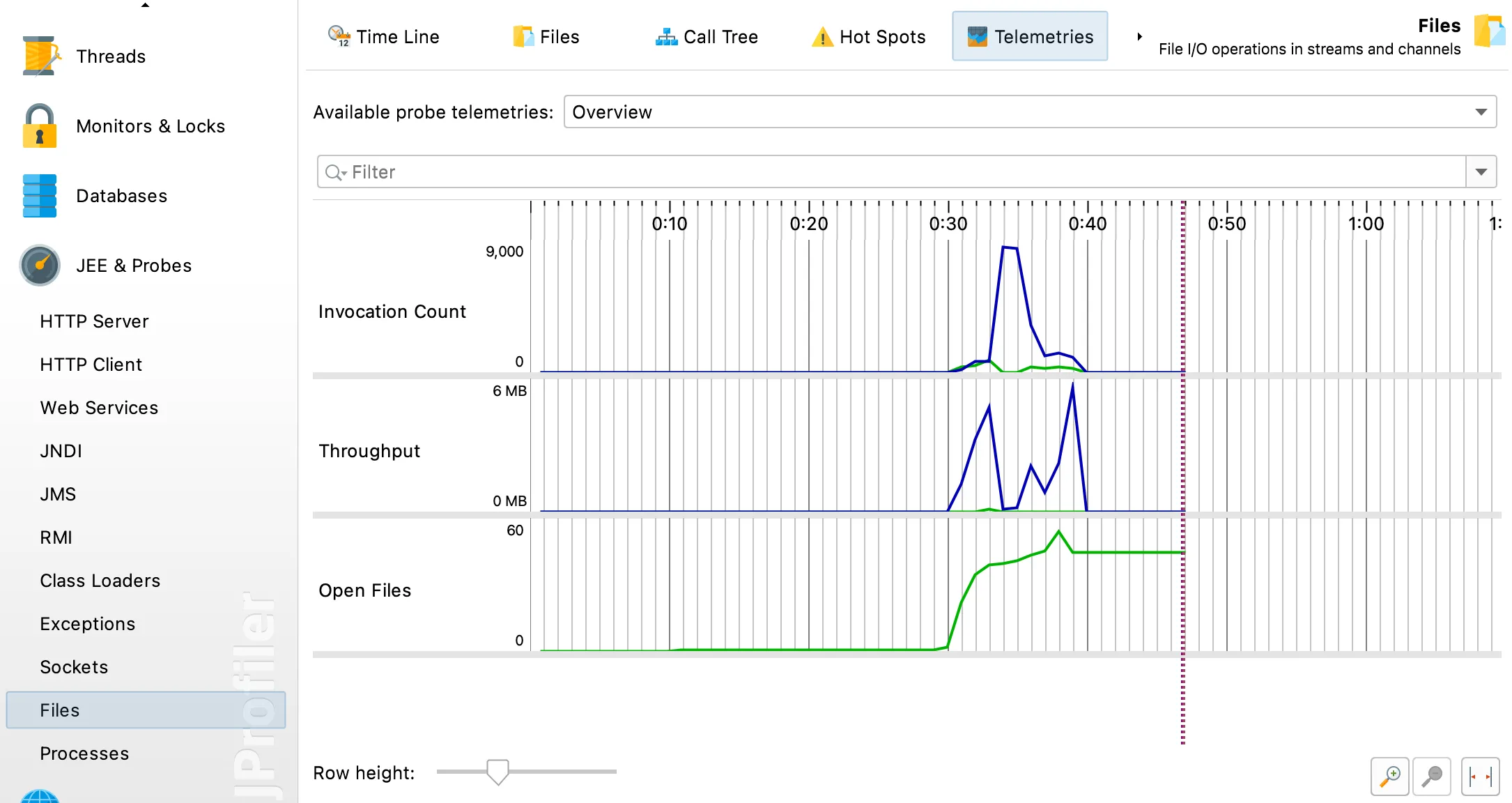The height and width of the screenshot is (803, 1512).
Task: Click the 0:50 mark on time ruler
Action: (1226, 223)
